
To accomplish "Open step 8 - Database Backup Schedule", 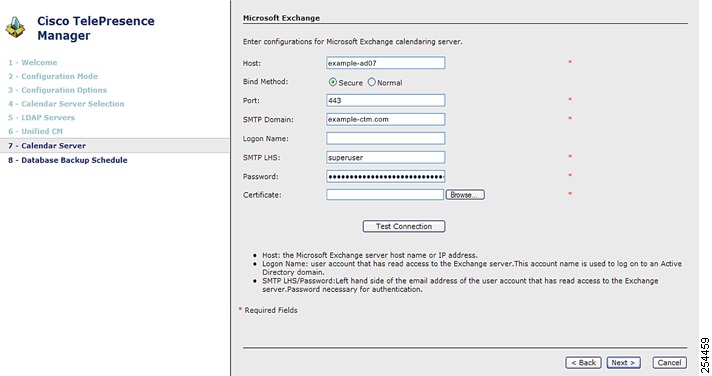I will (x=68, y=160).
